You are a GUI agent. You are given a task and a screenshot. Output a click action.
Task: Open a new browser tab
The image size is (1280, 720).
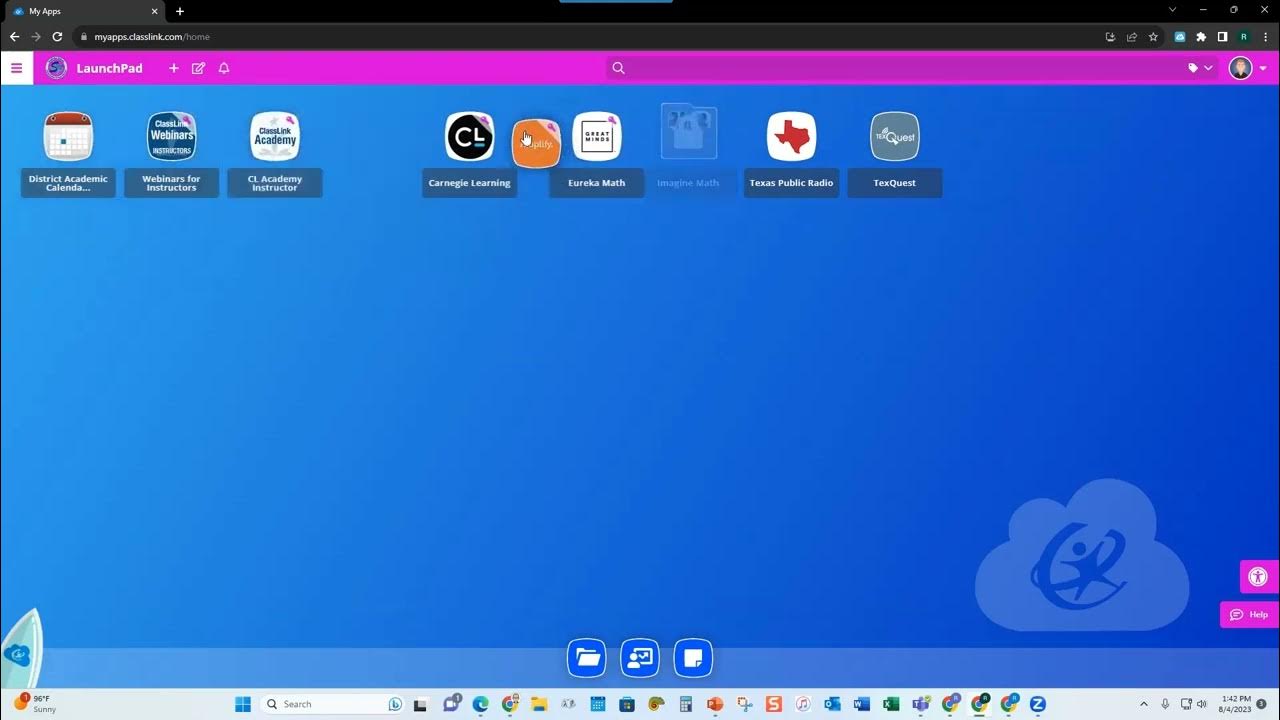(180, 11)
